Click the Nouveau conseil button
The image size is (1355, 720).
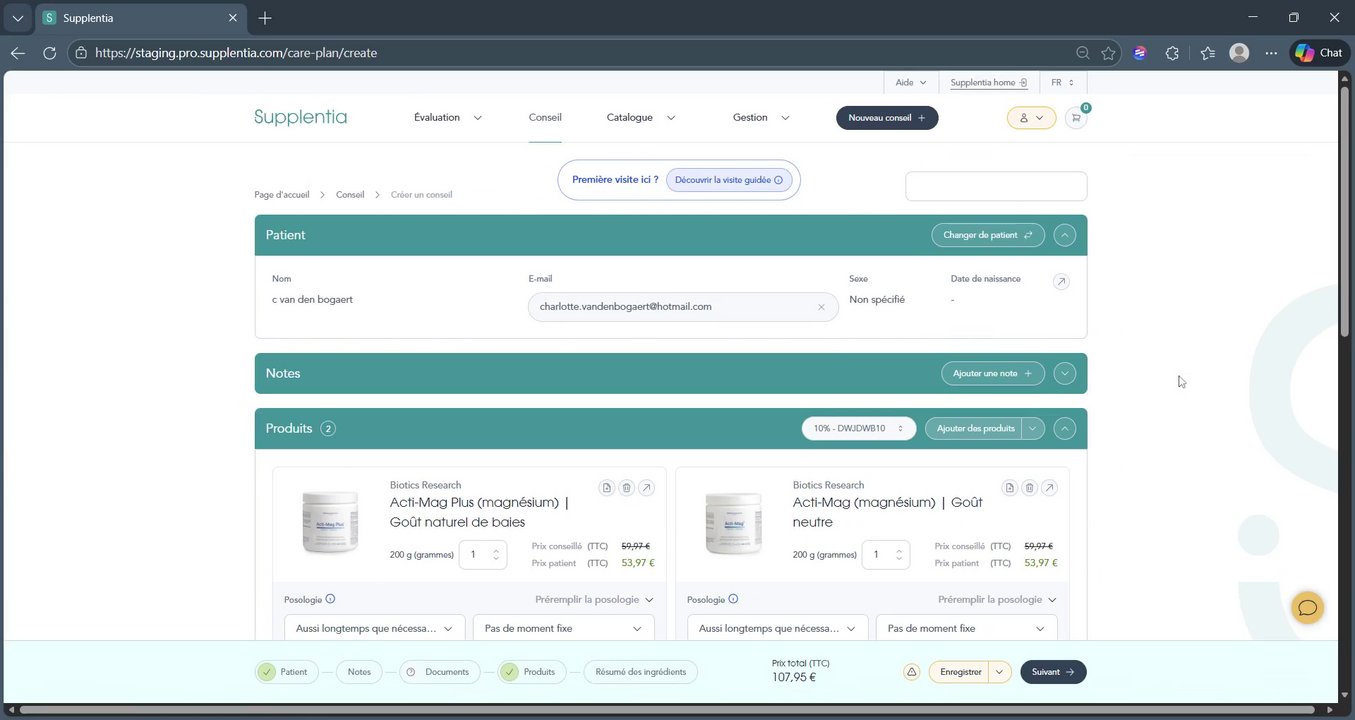pos(887,118)
